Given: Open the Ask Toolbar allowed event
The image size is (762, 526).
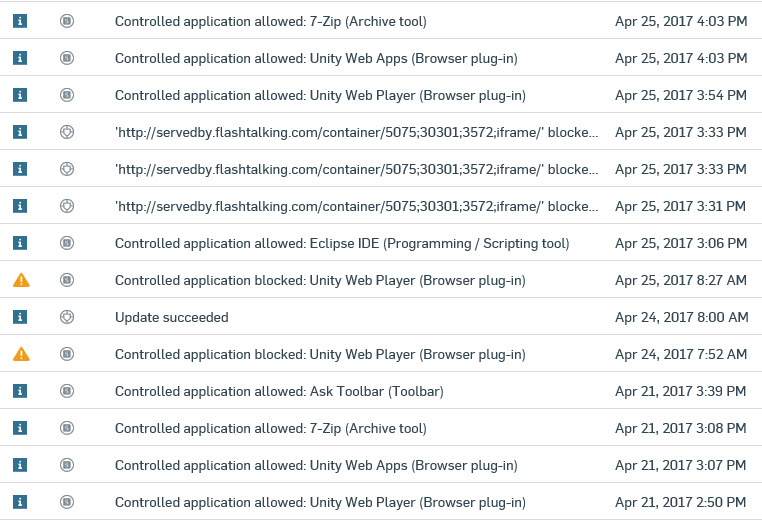Looking at the screenshot, I should pos(279,391).
